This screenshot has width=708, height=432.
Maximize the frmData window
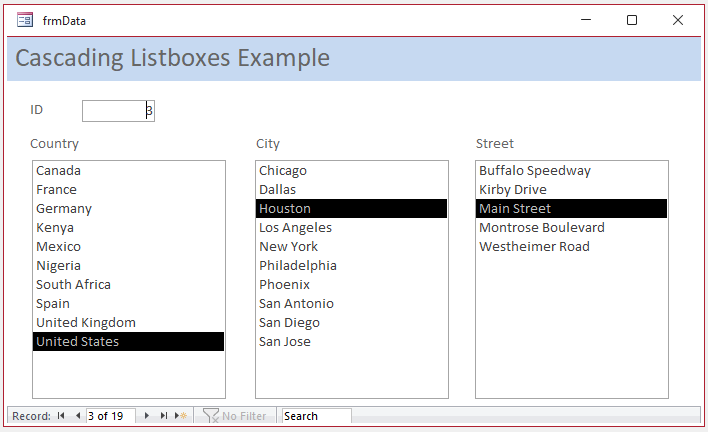(x=632, y=20)
